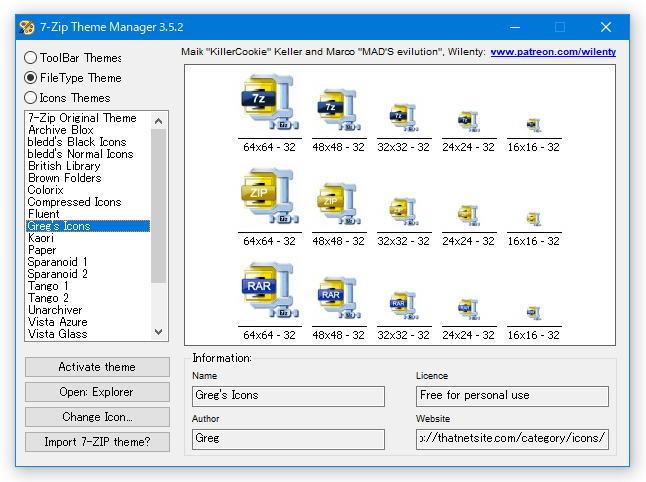Click the 32x32 RAR archive icon preview
Viewport: 646px width, 482px height.
(x=404, y=305)
